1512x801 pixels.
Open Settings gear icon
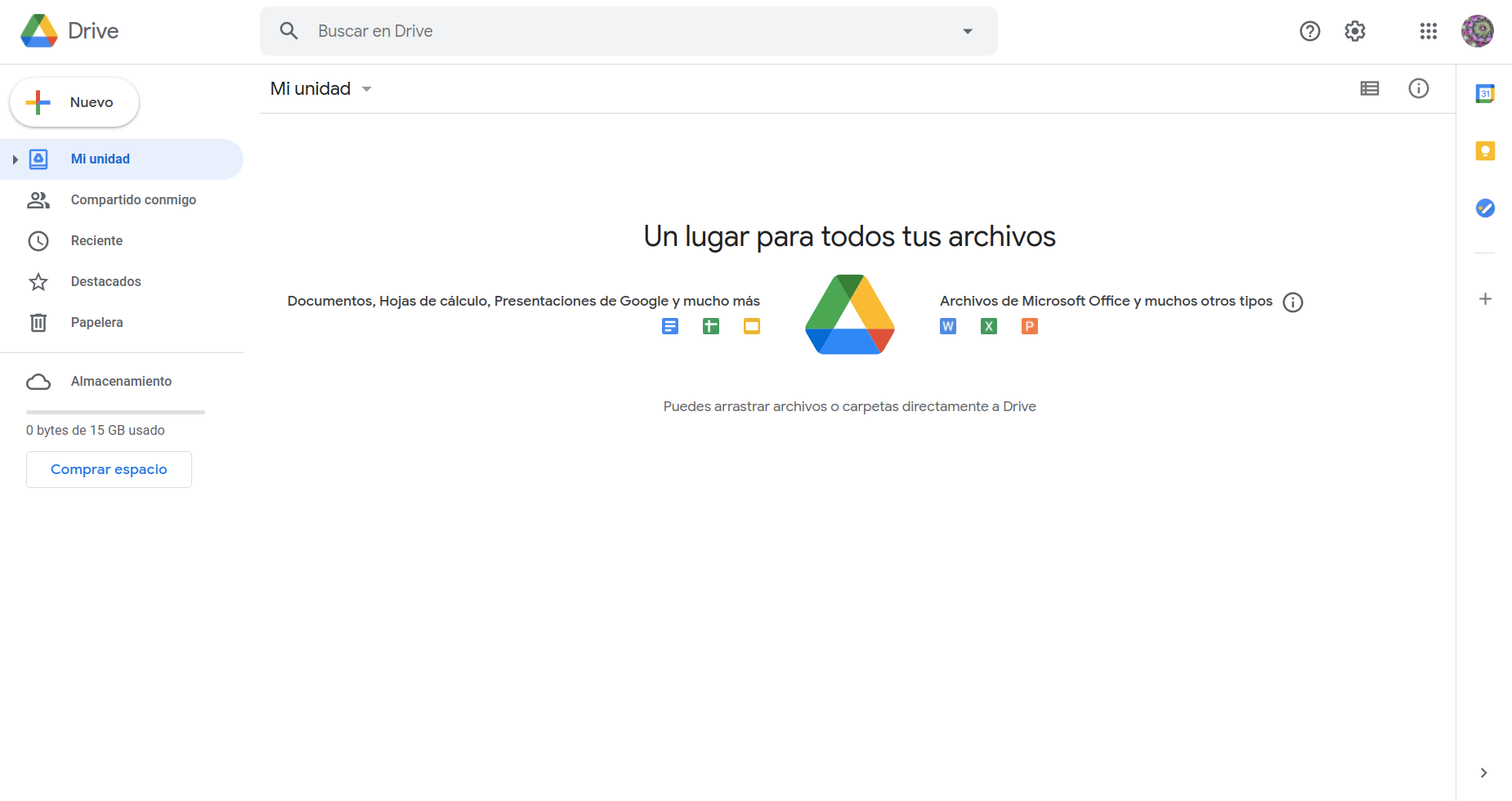[1355, 31]
